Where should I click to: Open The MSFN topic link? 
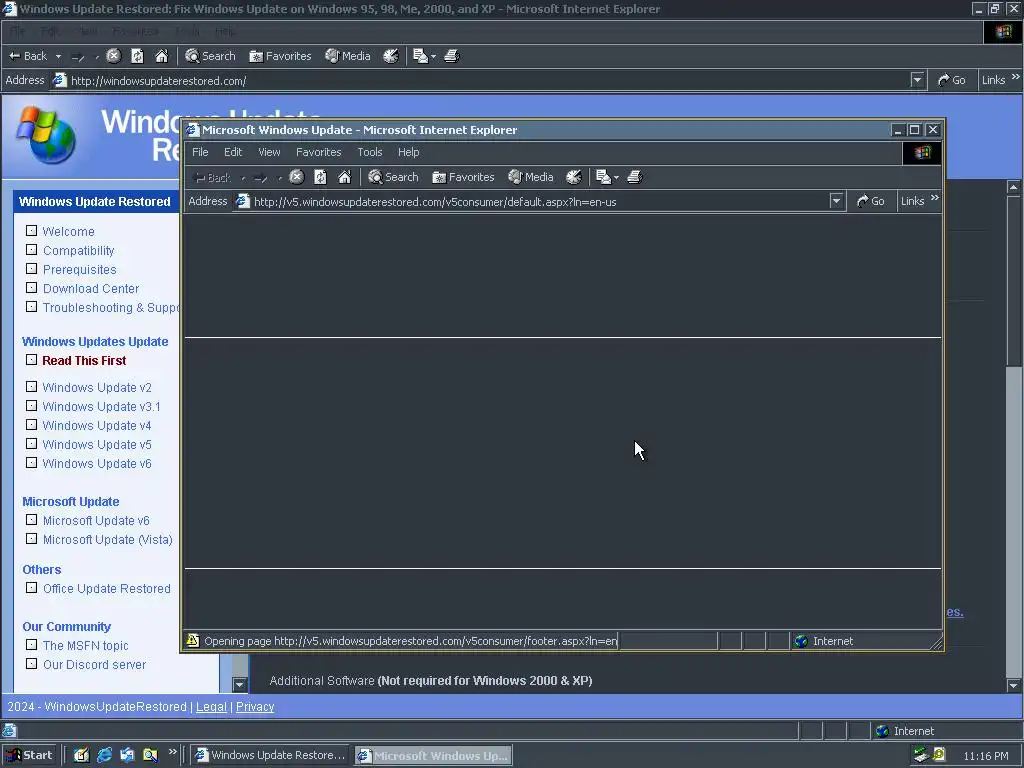pyautogui.click(x=86, y=645)
